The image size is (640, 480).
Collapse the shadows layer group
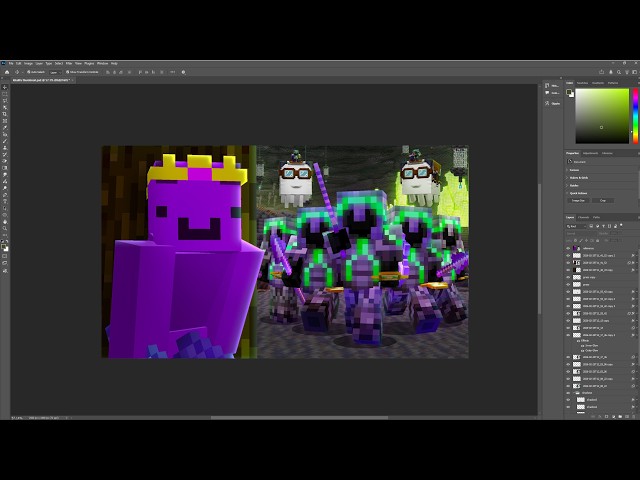573,393
